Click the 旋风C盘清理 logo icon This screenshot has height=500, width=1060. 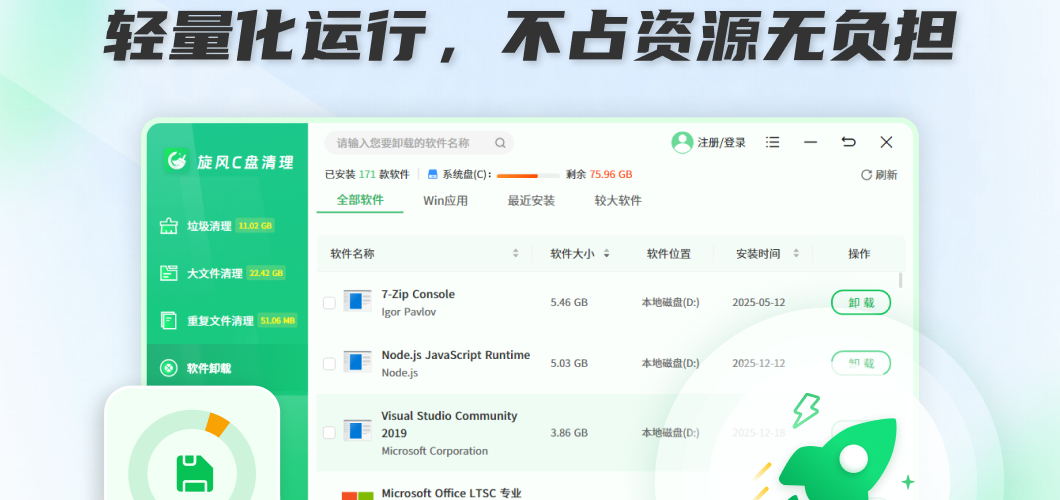pos(177,161)
